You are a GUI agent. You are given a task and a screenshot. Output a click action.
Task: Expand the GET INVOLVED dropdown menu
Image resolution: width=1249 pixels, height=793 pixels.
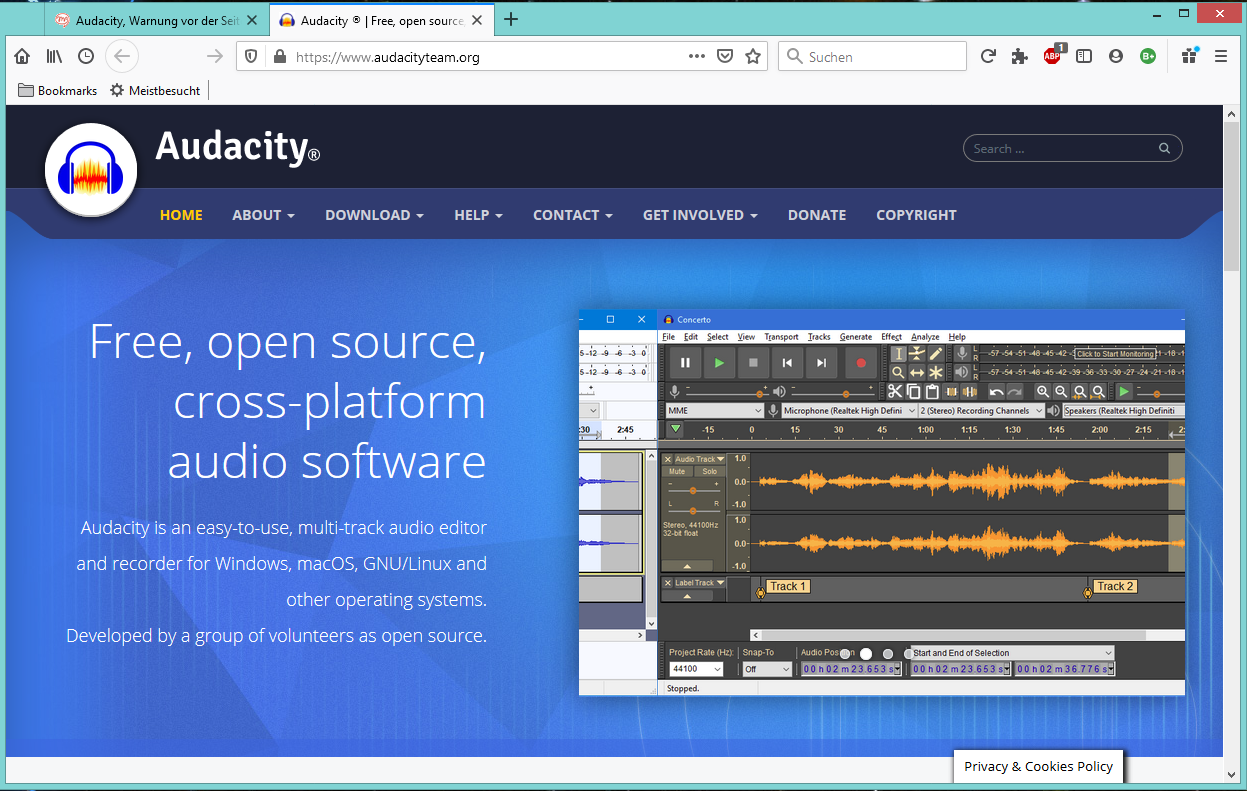tap(700, 215)
